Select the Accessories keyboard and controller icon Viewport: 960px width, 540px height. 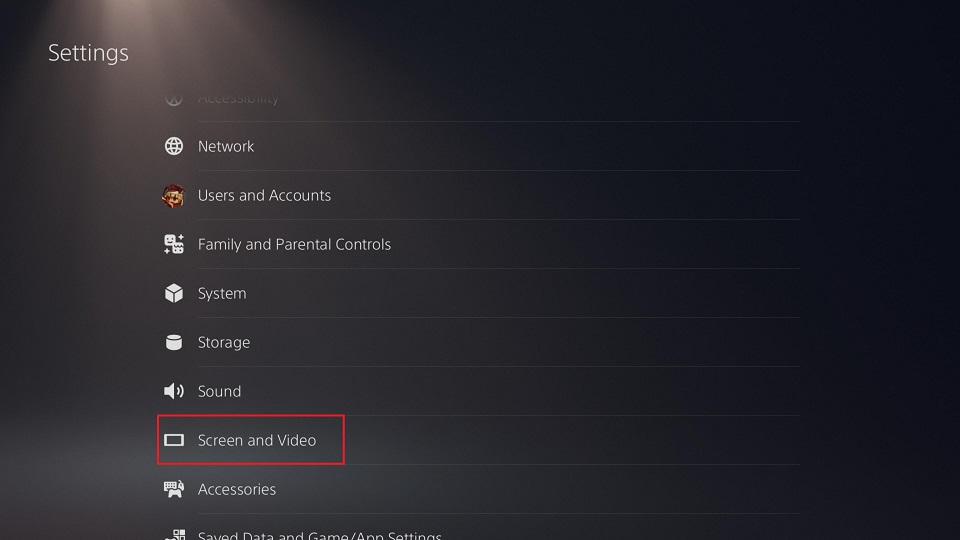[174, 489]
